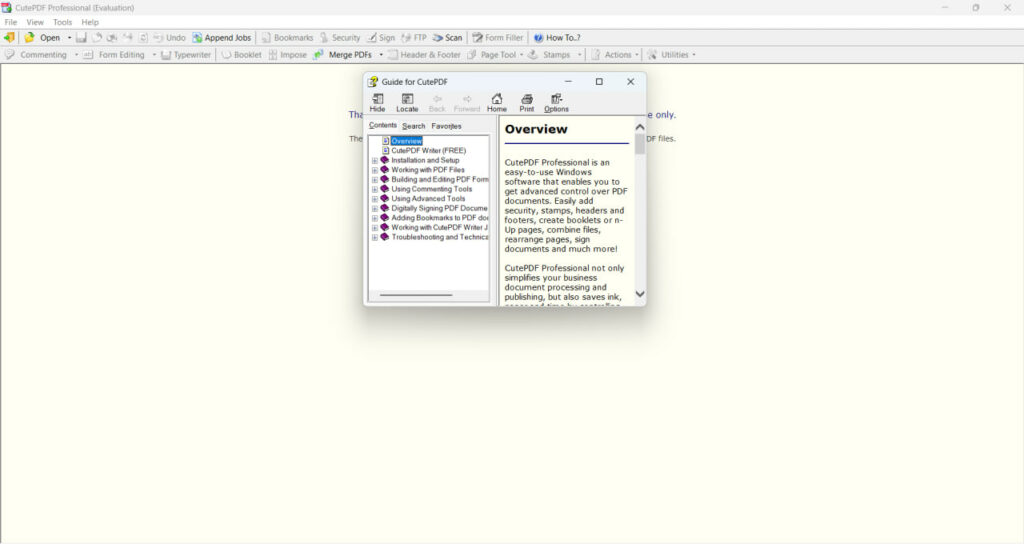1024x544 pixels.
Task: Open Options in the Guide window
Action: pyautogui.click(x=556, y=103)
